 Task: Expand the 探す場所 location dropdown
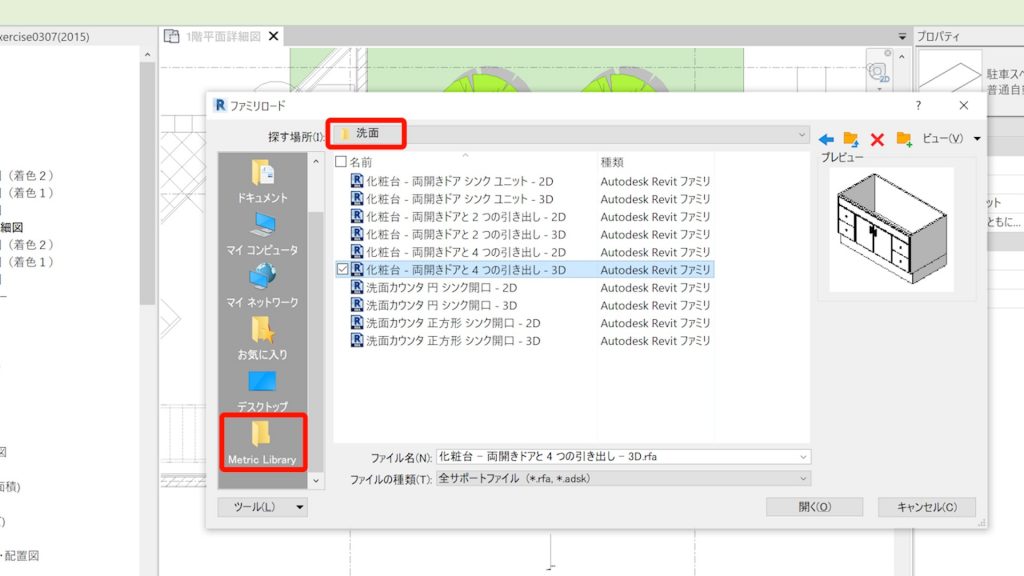tap(804, 134)
